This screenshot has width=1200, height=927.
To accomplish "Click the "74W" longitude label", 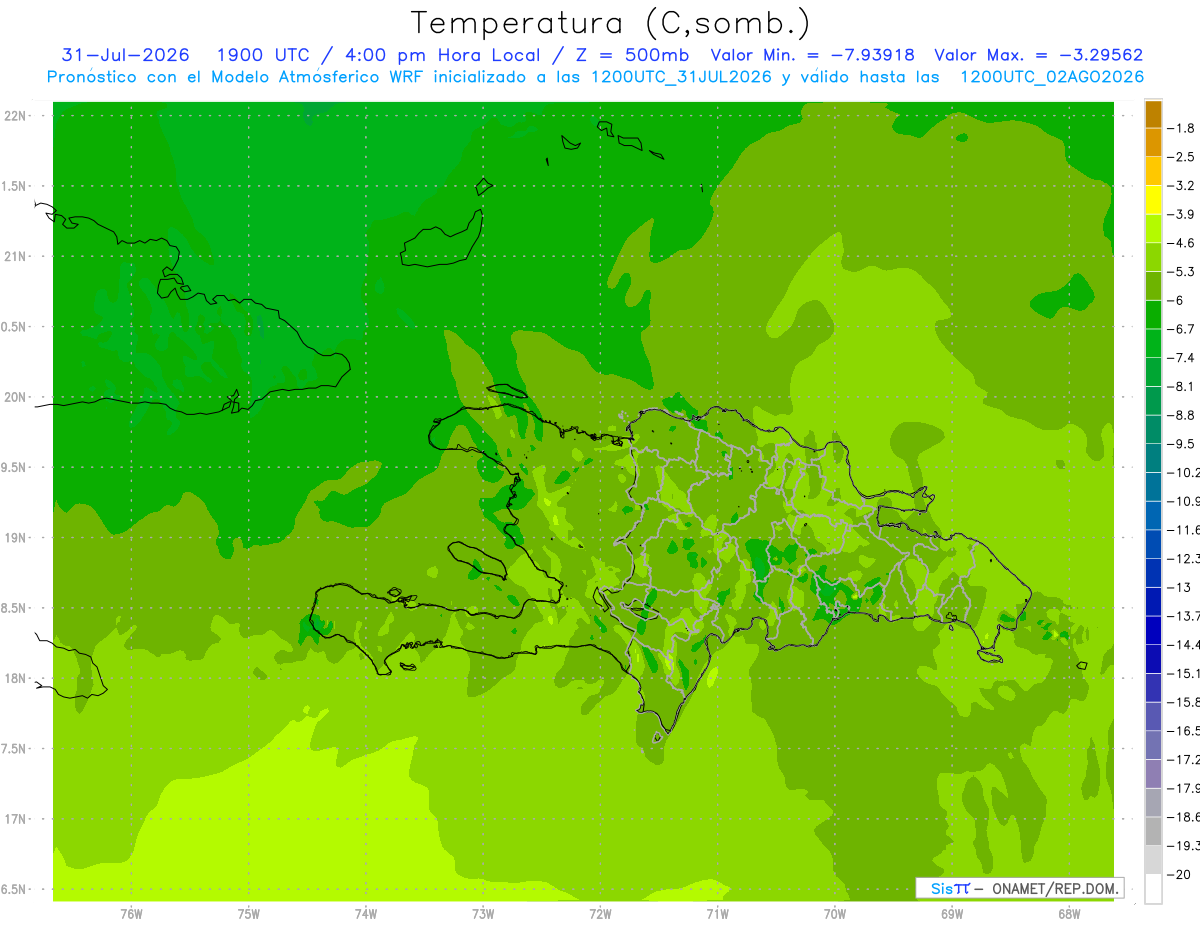I will coord(366,913).
